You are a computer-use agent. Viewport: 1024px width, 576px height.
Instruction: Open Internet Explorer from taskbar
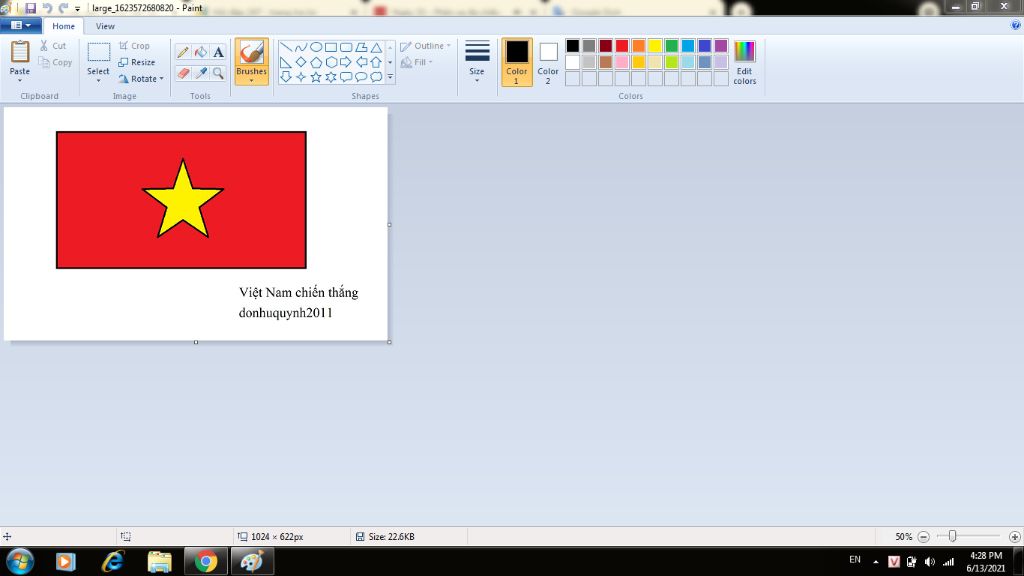tap(113, 562)
